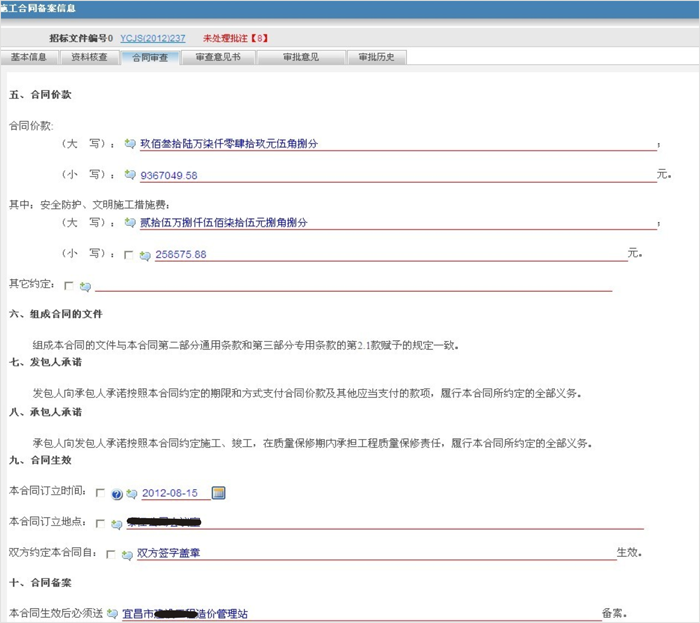Viewport: 700px width, 623px height.
Task: Click blue help icon beside 本合同订立时间
Action: pos(117,494)
